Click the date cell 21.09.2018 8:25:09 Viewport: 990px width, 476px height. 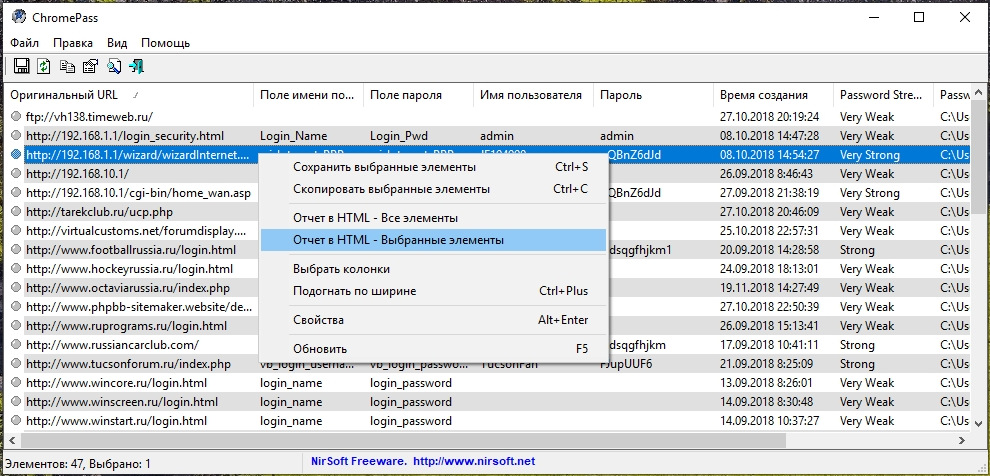click(766, 364)
